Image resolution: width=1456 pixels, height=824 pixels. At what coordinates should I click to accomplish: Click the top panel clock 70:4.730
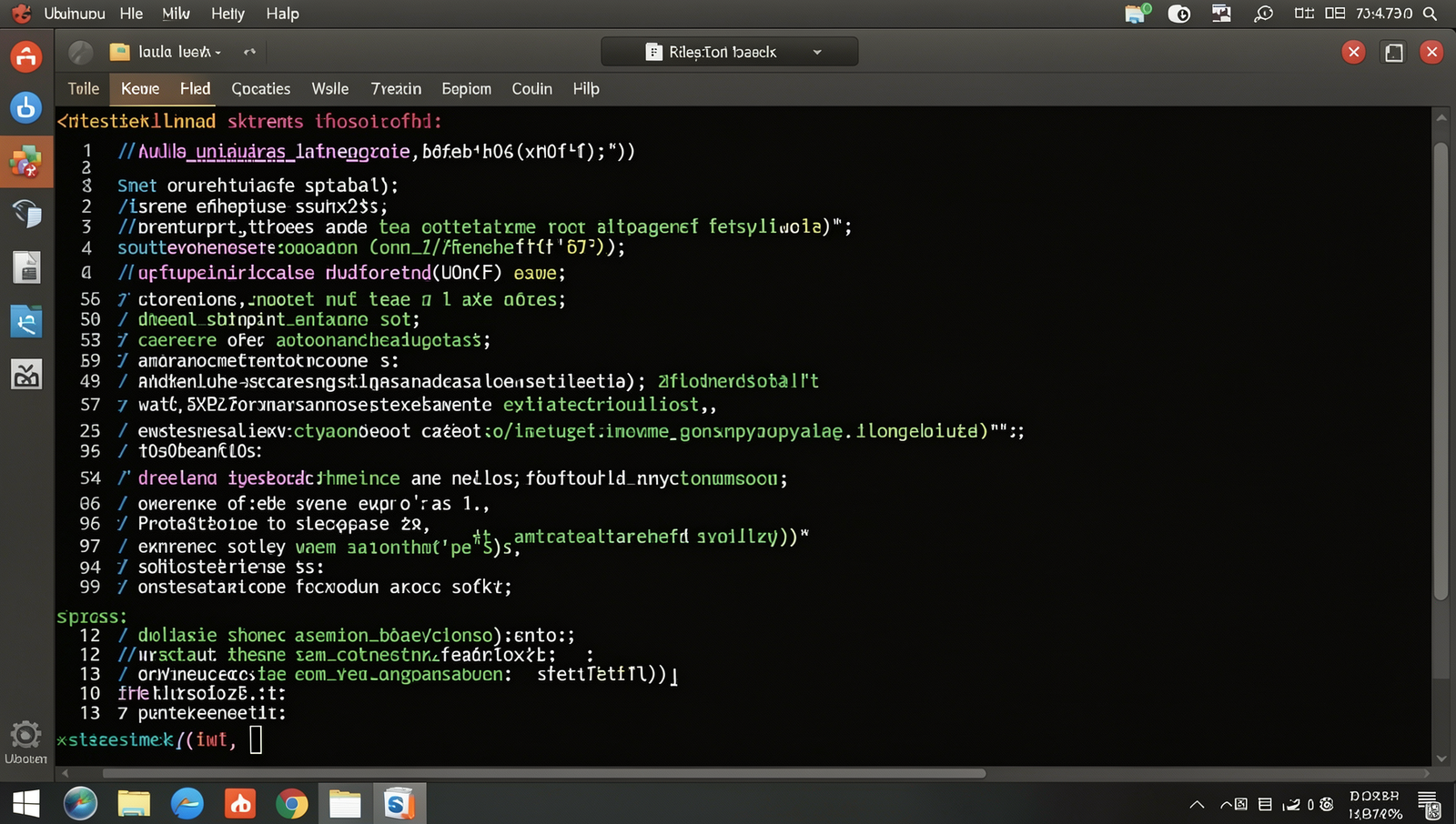pyautogui.click(x=1384, y=14)
